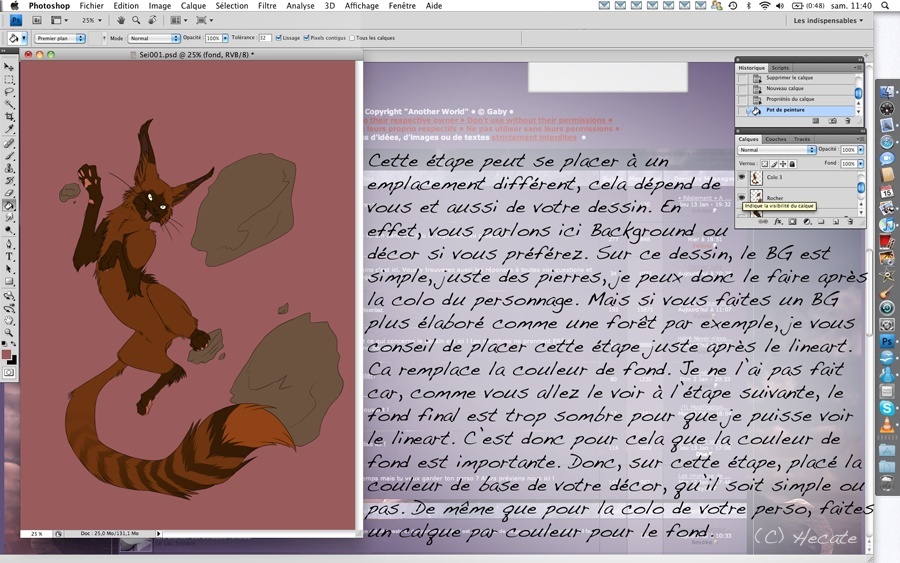Select the Zoom tool in toolbox
This screenshot has width=900, height=563.
(9, 333)
